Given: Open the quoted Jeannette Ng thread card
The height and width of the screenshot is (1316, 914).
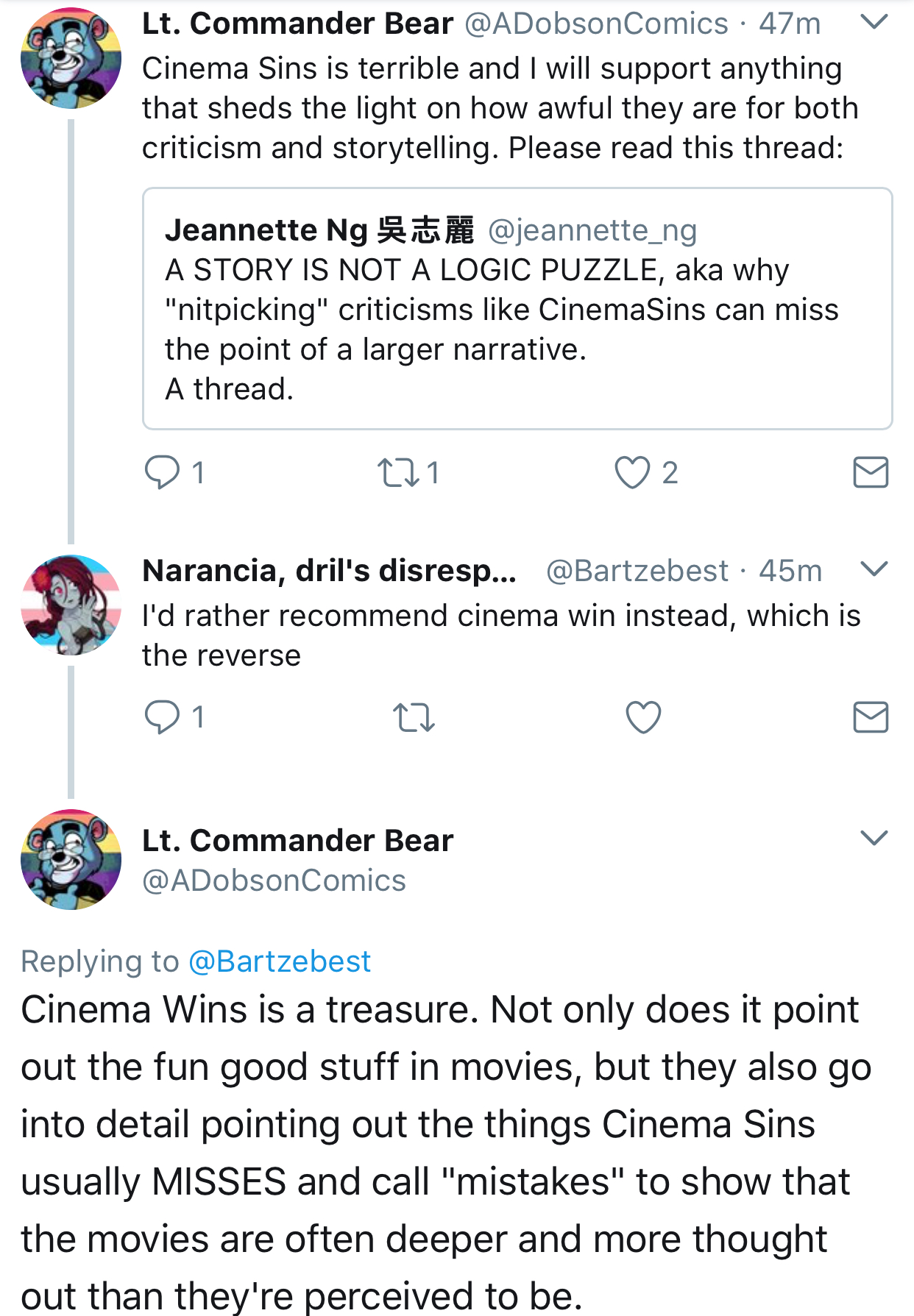Looking at the screenshot, I should pyautogui.click(x=517, y=308).
